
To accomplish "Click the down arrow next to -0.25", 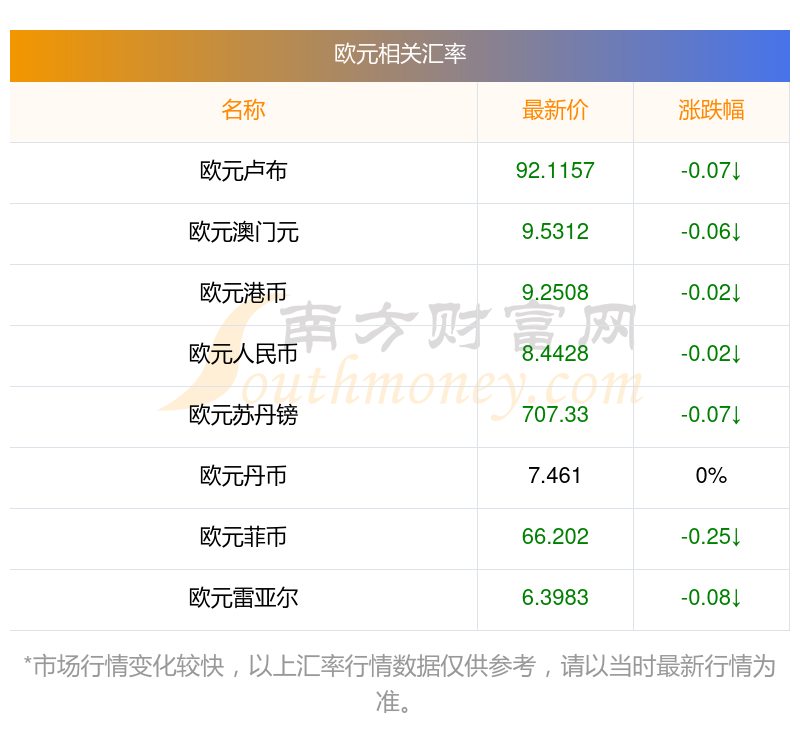I will [736, 537].
